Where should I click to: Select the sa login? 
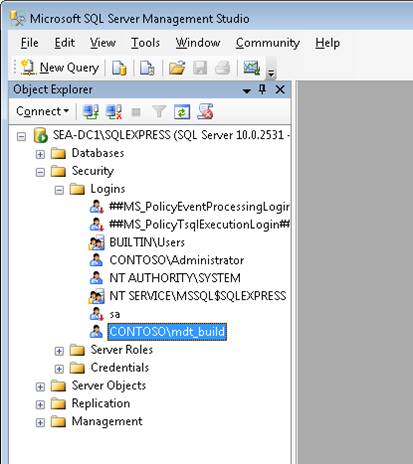coord(114,314)
